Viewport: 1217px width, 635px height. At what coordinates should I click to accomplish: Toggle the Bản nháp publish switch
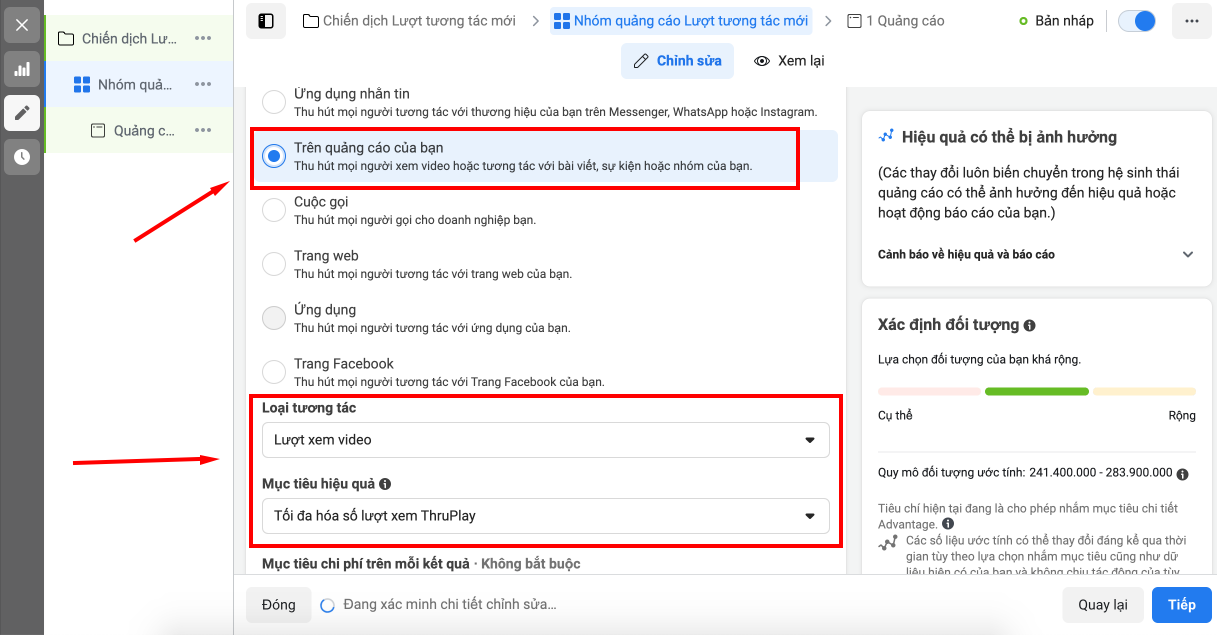1137,21
